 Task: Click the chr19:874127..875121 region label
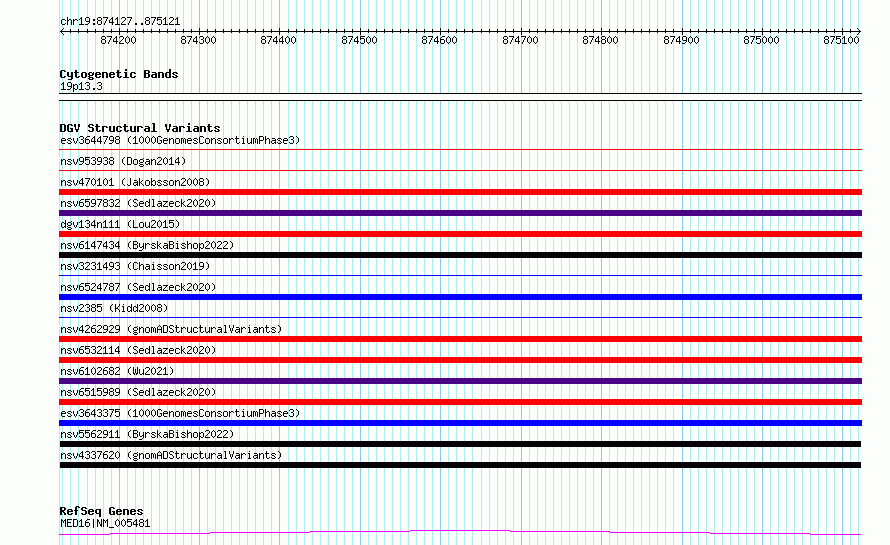(120, 22)
